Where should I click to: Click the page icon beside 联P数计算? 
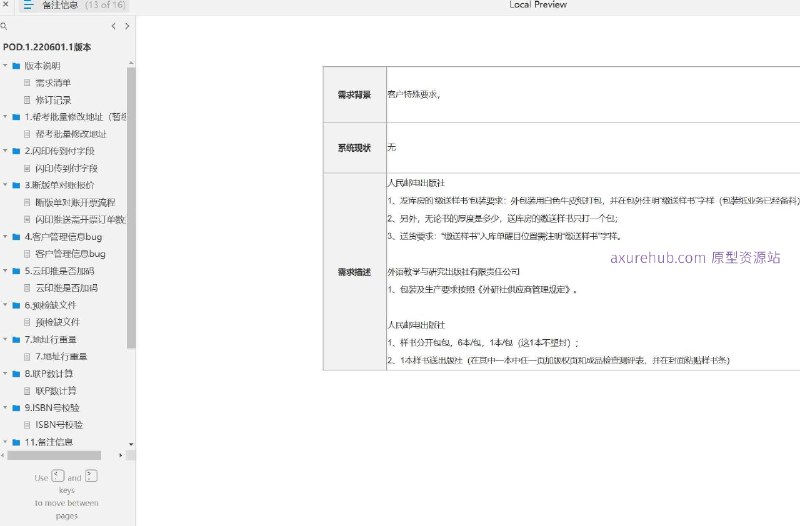(x=27, y=390)
